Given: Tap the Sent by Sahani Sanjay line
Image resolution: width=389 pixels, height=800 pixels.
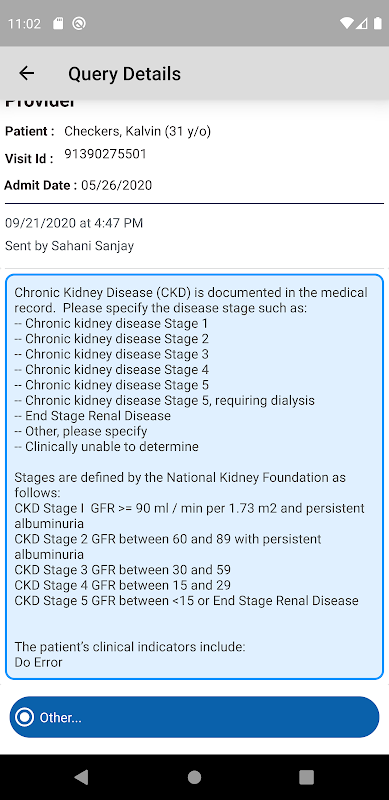Looking at the screenshot, I should pyautogui.click(x=69, y=246).
